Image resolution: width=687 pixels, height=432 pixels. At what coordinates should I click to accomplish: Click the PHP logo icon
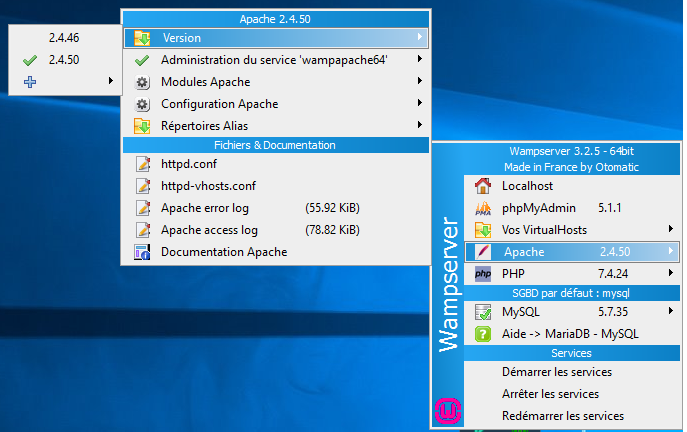point(483,274)
